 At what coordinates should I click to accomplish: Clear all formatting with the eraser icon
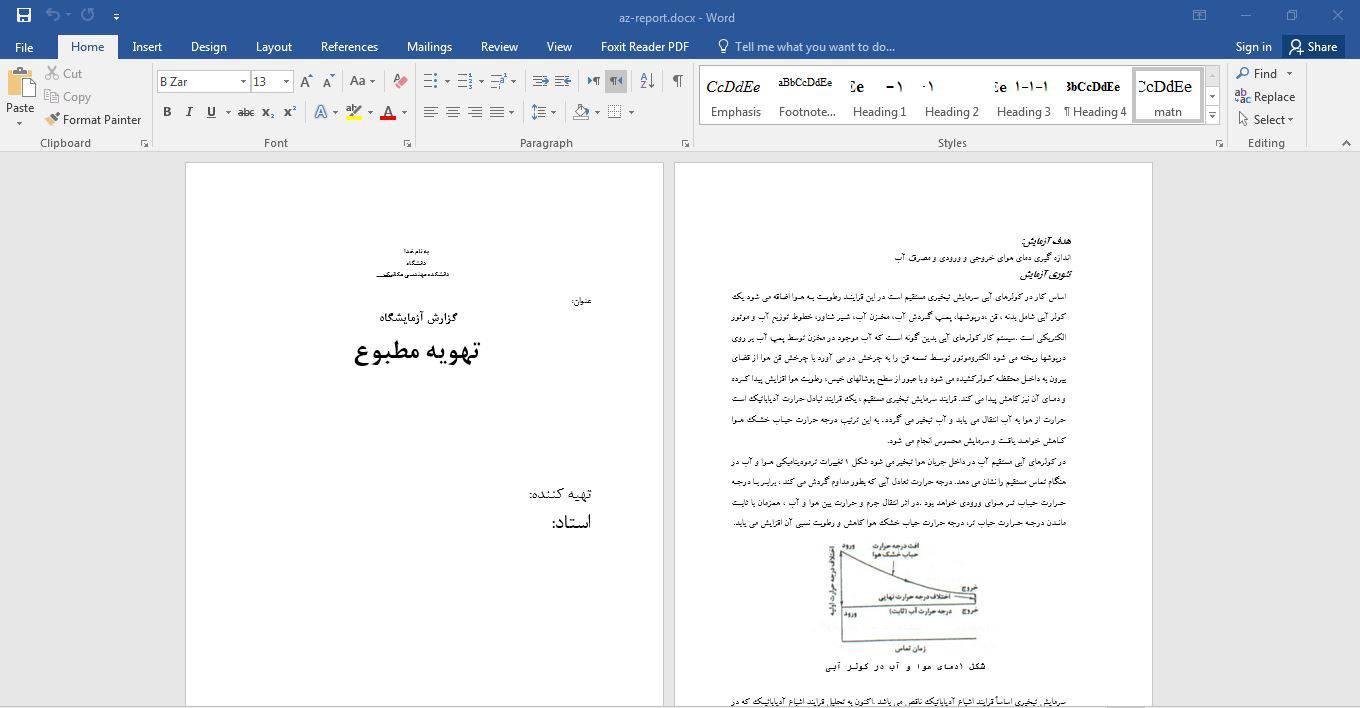(x=400, y=81)
